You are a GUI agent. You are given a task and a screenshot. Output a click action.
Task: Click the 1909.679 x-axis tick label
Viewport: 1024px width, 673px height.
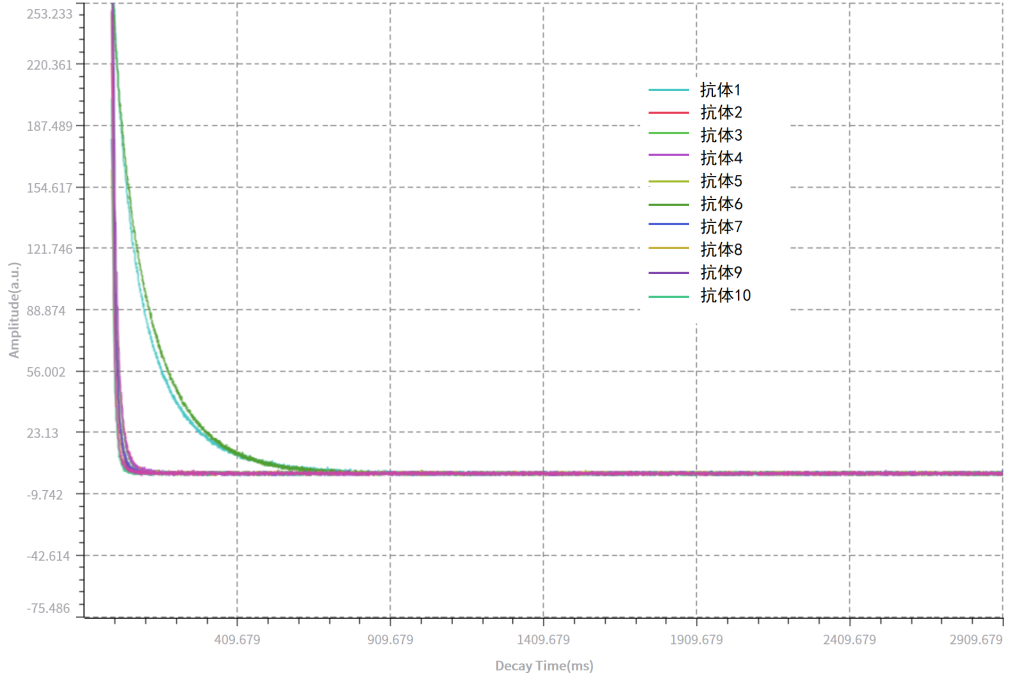[696, 640]
